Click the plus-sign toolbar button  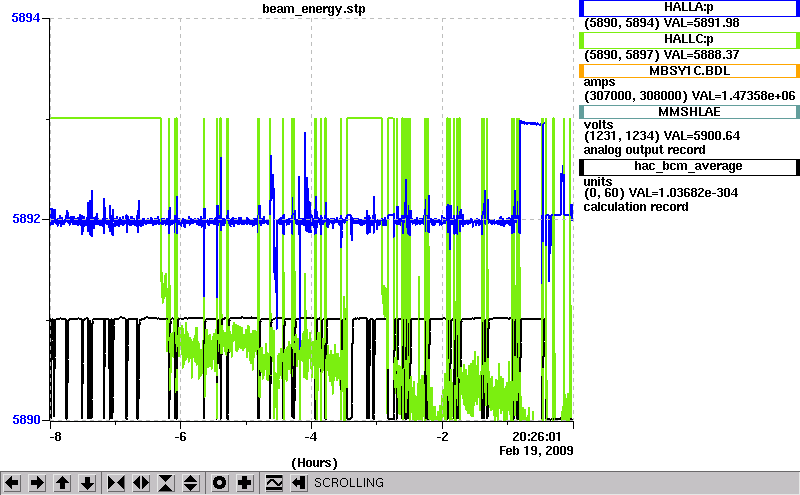pyautogui.click(x=245, y=483)
